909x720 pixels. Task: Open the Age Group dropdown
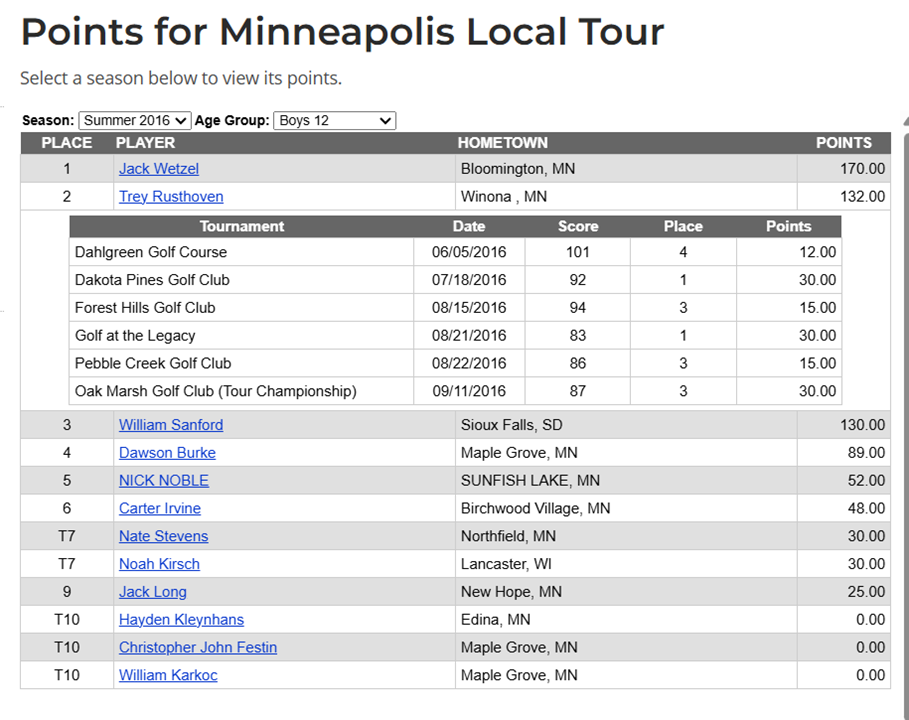334,121
